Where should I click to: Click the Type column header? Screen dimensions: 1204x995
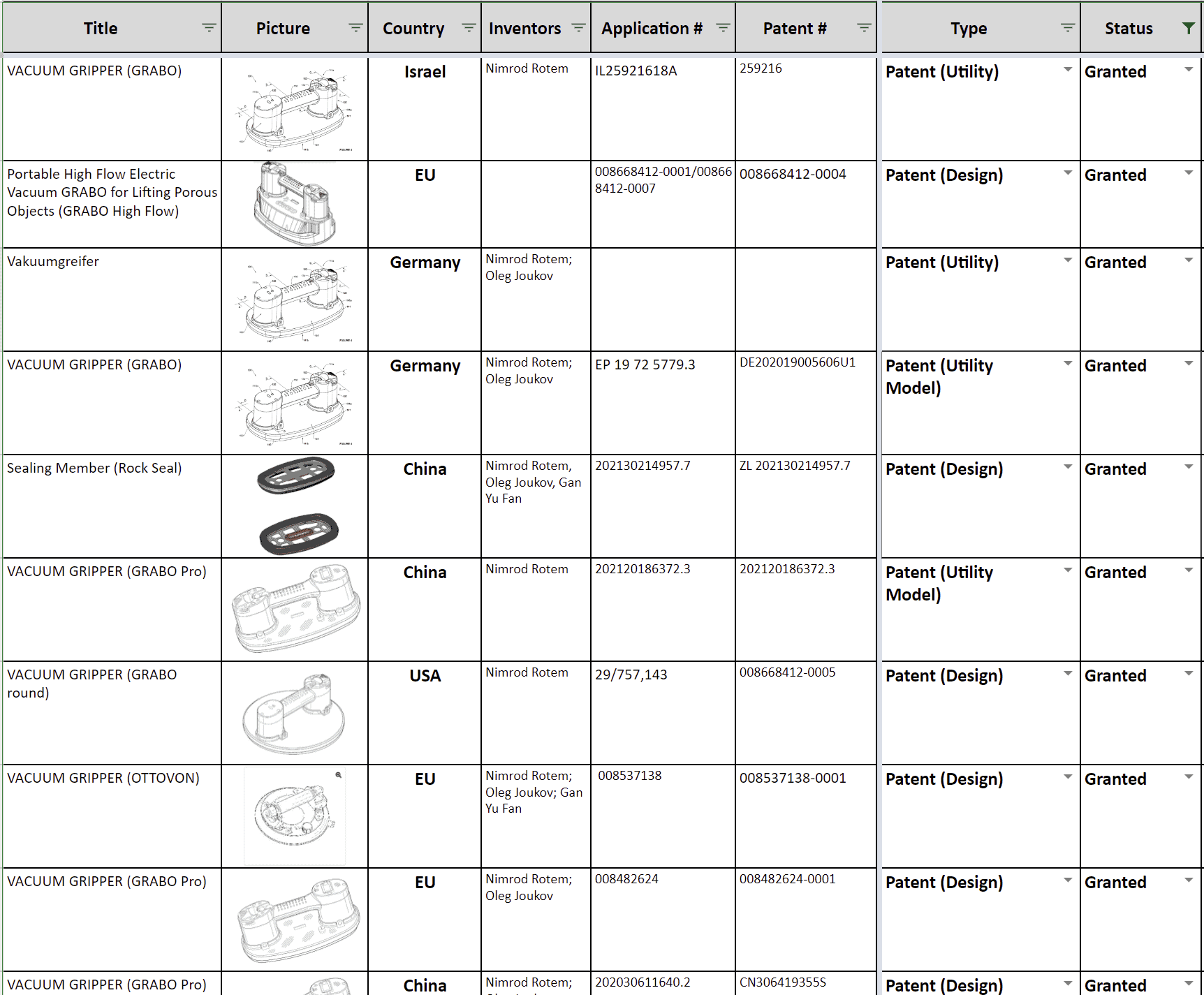click(981, 28)
